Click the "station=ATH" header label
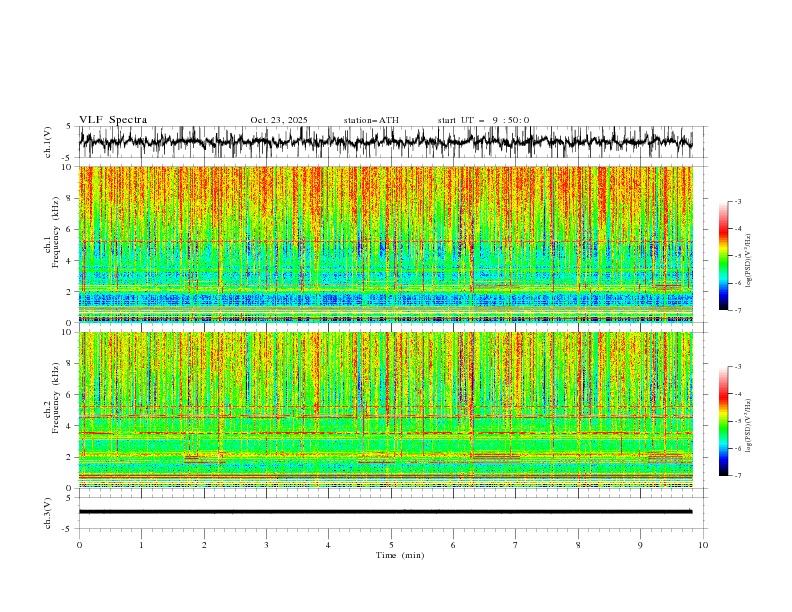Viewport: 792px width, 612px height. (x=371, y=120)
